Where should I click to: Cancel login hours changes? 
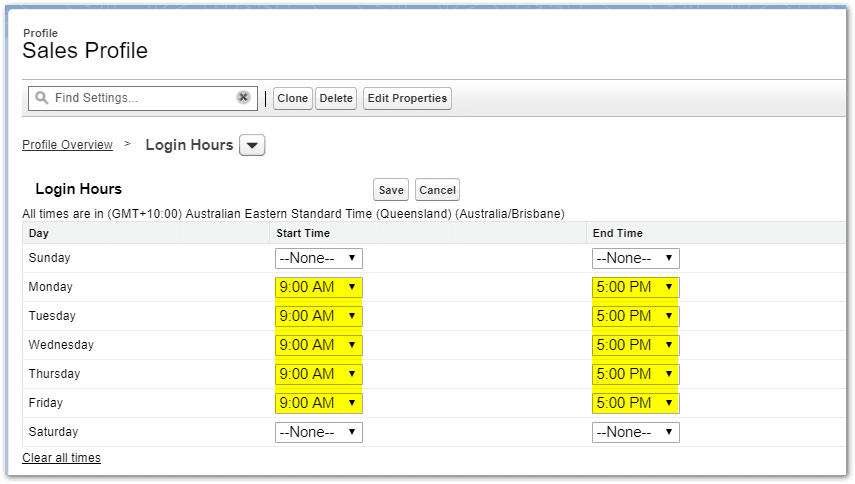pyautogui.click(x=437, y=190)
